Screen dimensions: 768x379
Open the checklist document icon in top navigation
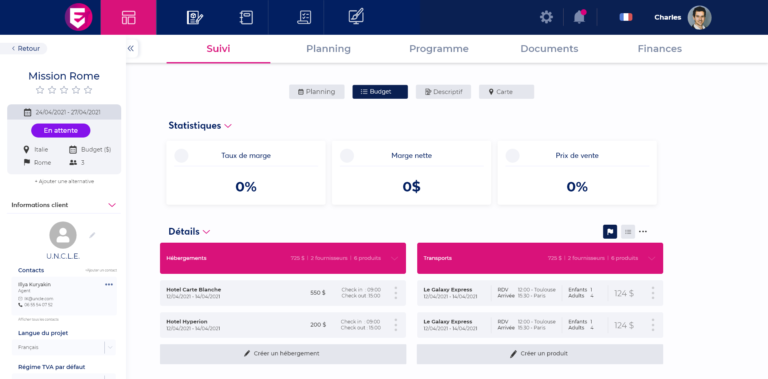[304, 17]
